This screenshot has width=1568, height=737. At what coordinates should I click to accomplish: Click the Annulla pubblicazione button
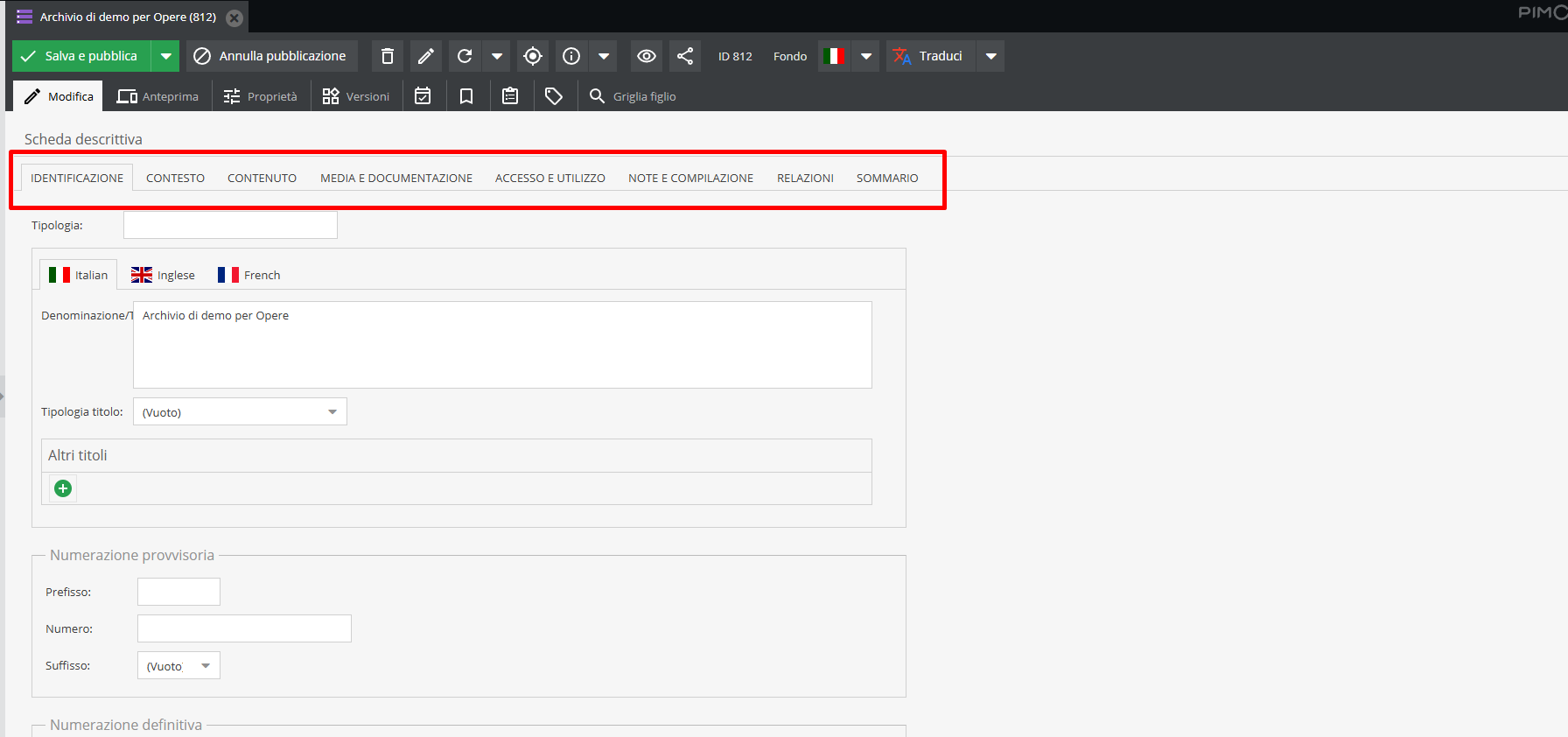[x=272, y=56]
